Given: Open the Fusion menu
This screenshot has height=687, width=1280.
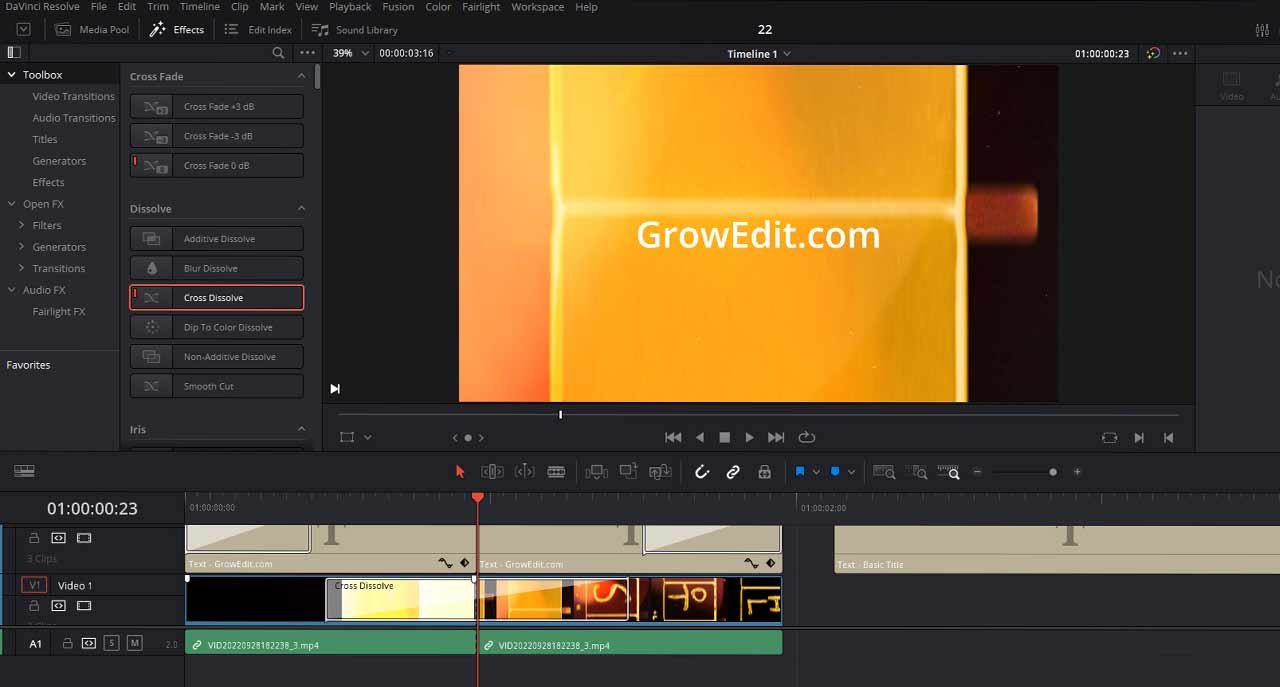Looking at the screenshot, I should 398,7.
